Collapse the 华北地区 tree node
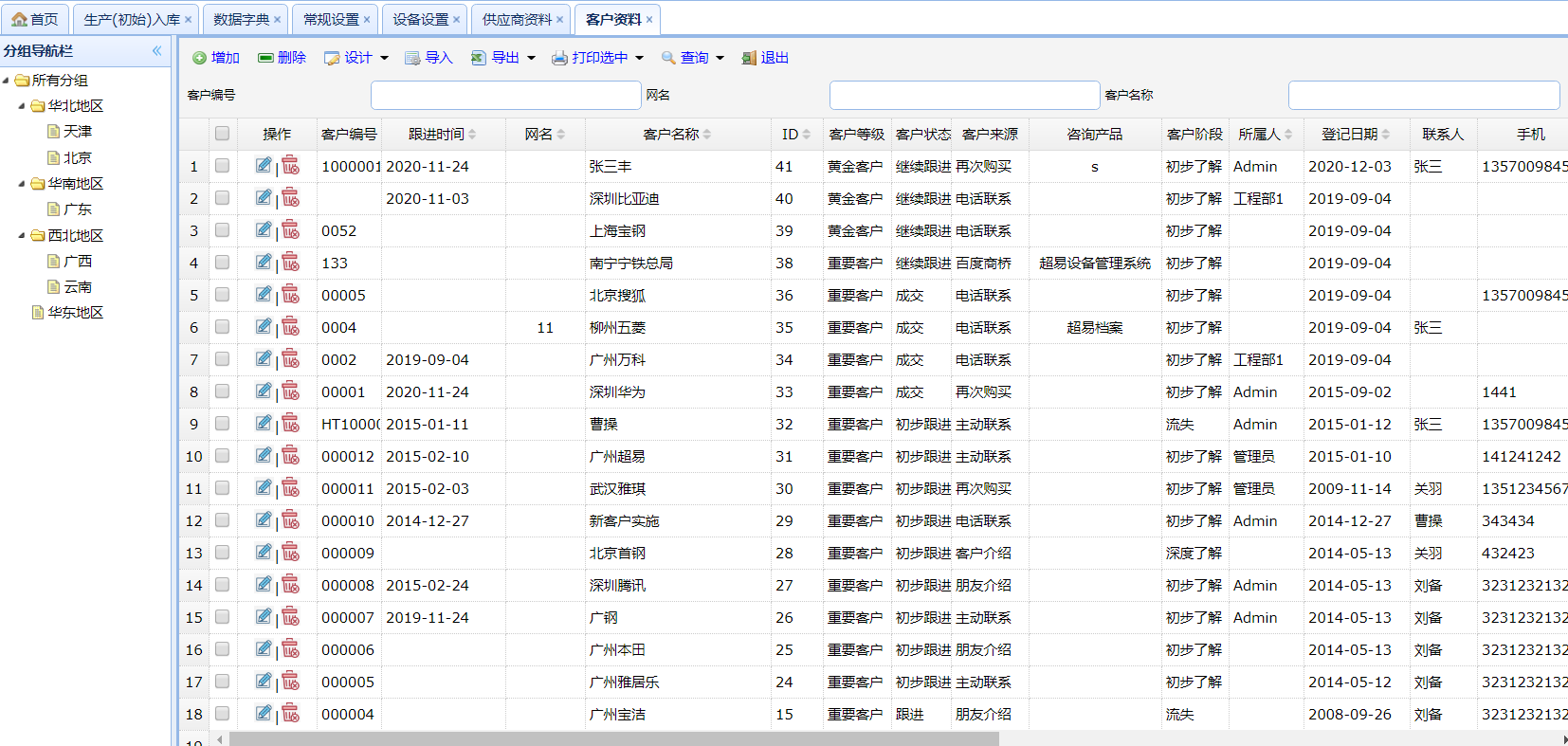The width and height of the screenshot is (1568, 746). 22,106
